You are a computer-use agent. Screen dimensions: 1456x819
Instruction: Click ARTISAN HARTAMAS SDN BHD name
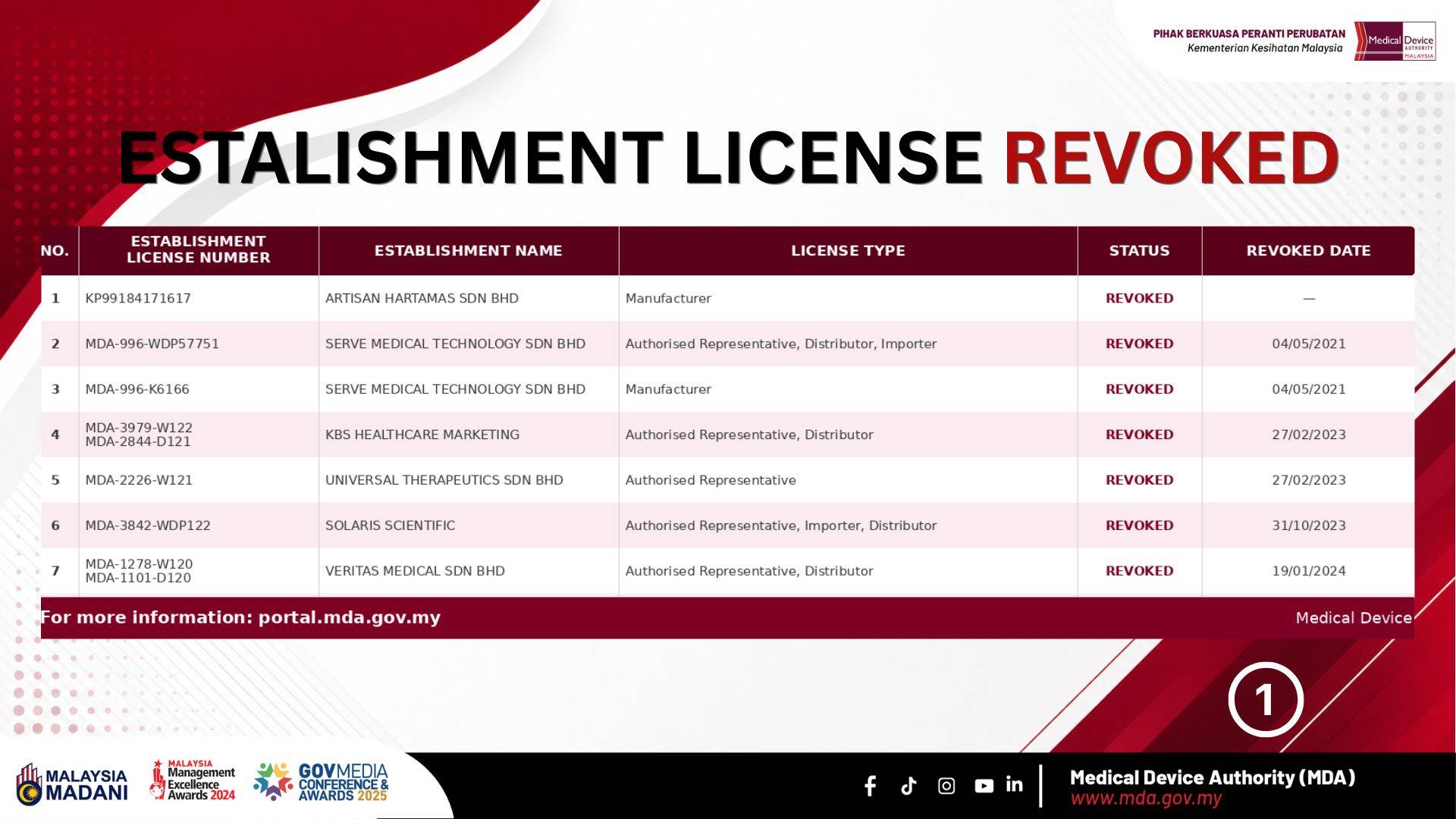(422, 298)
